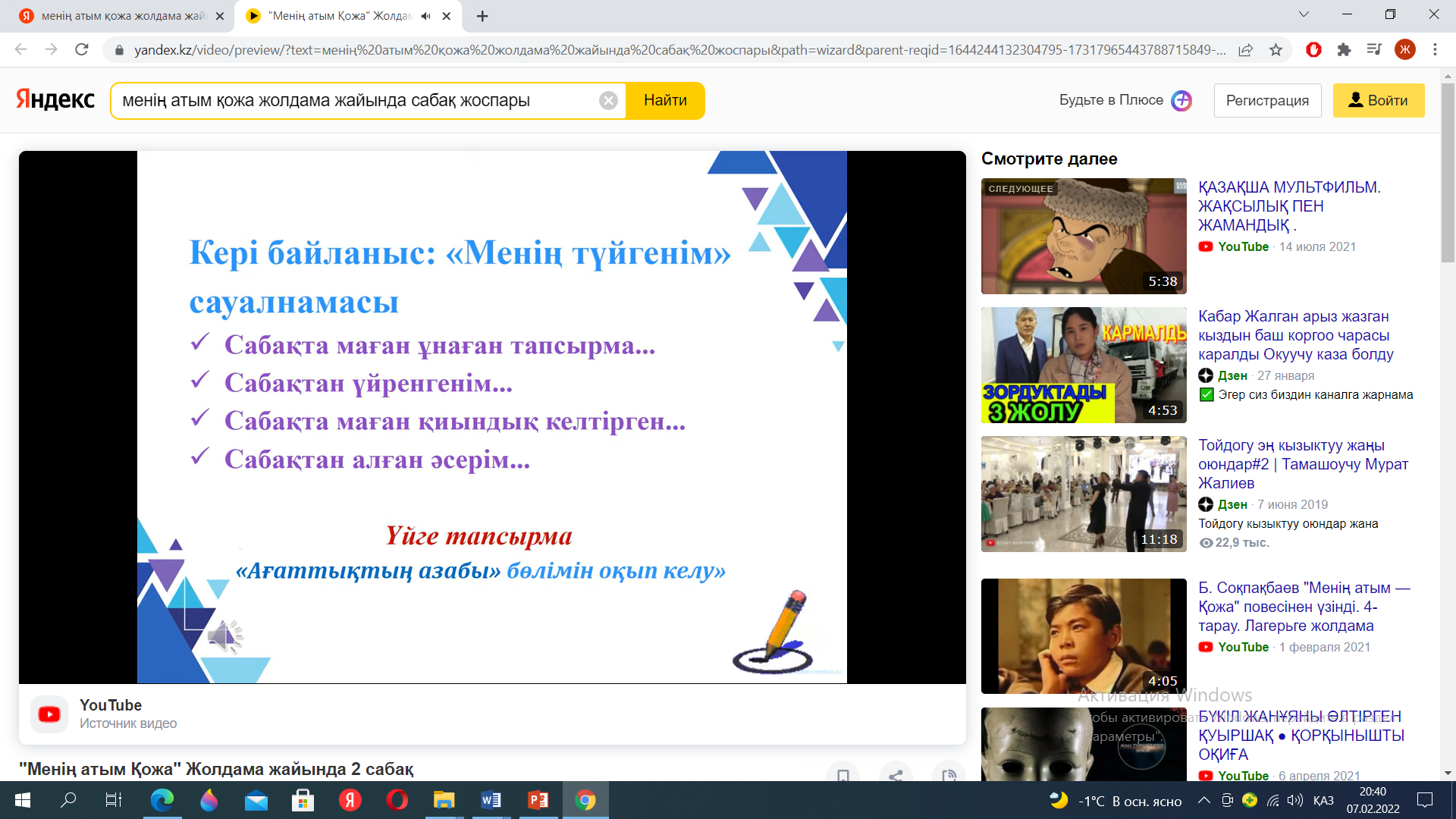Open the Chrome three-dot menu

click(x=1435, y=50)
